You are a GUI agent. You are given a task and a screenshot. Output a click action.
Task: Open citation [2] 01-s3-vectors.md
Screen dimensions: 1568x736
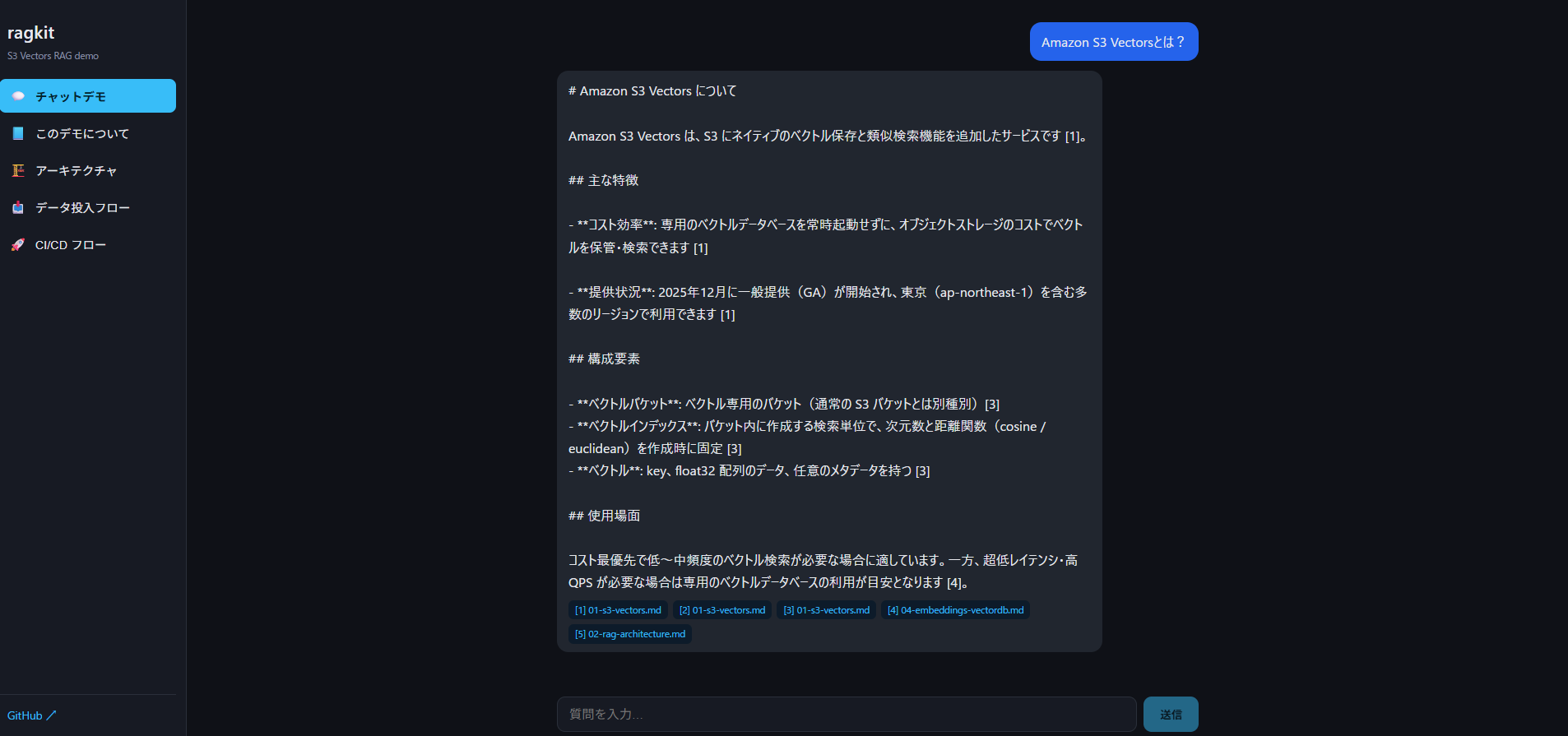[x=722, y=610]
